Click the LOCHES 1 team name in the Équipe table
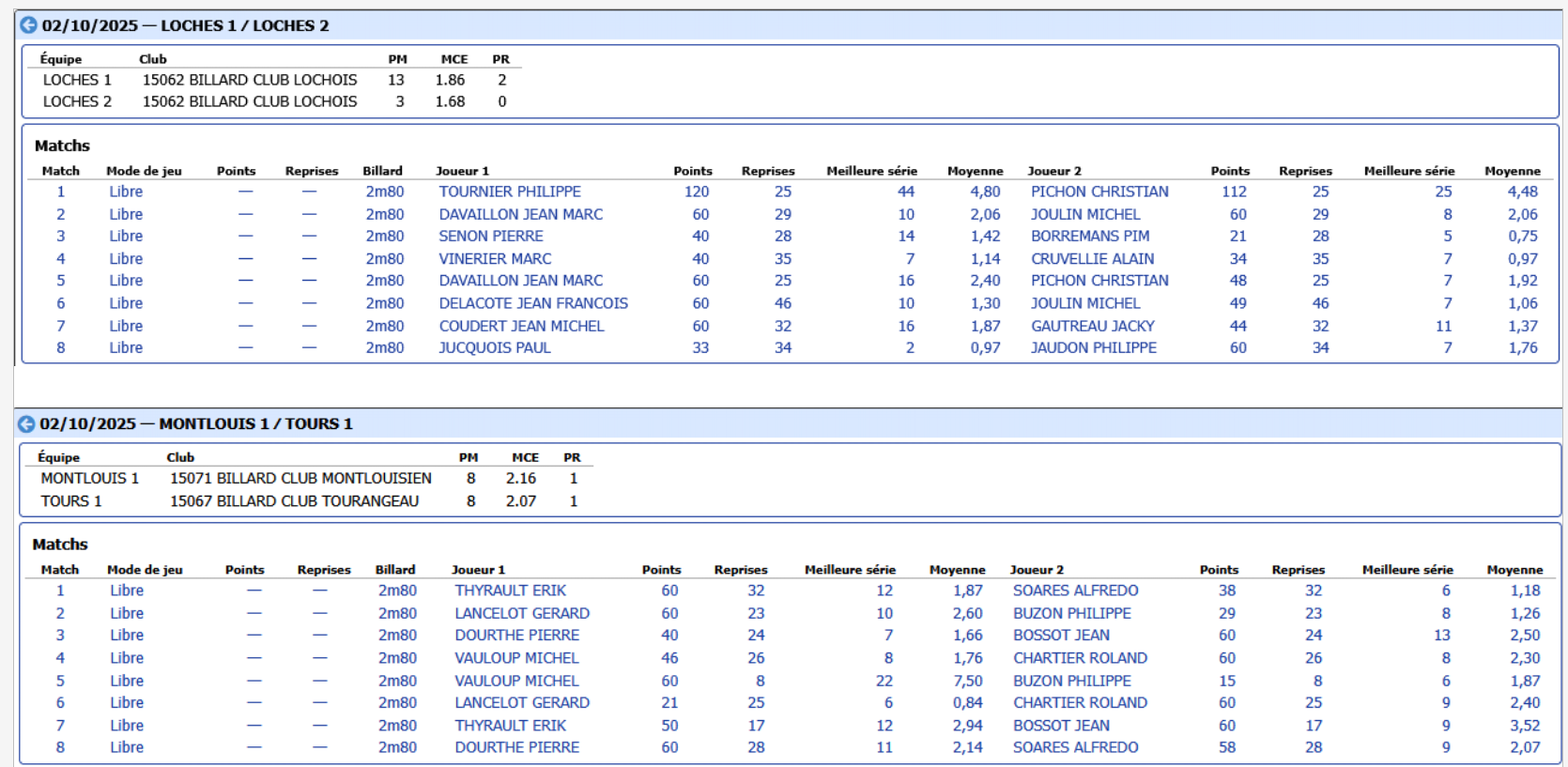Image resolution: width=1568 pixels, height=767 pixels. click(x=77, y=80)
